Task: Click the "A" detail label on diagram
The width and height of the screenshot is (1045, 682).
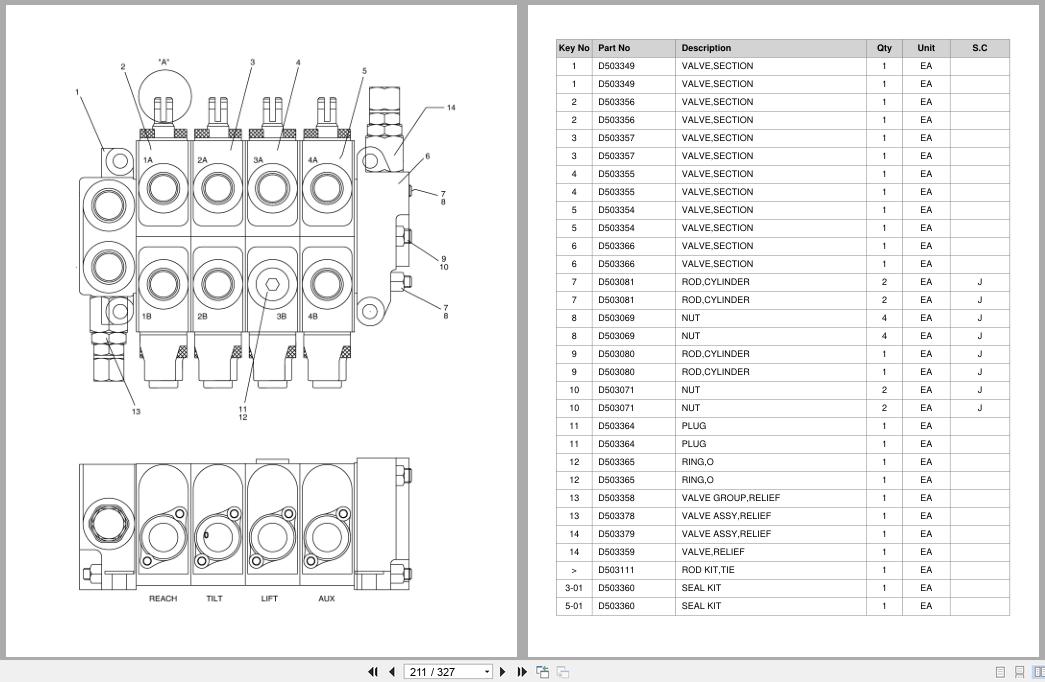Action: coord(164,62)
